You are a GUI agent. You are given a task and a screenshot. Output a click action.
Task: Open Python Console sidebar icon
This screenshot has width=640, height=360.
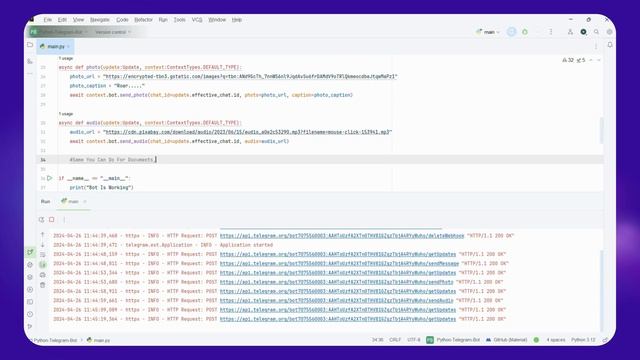click(30, 289)
